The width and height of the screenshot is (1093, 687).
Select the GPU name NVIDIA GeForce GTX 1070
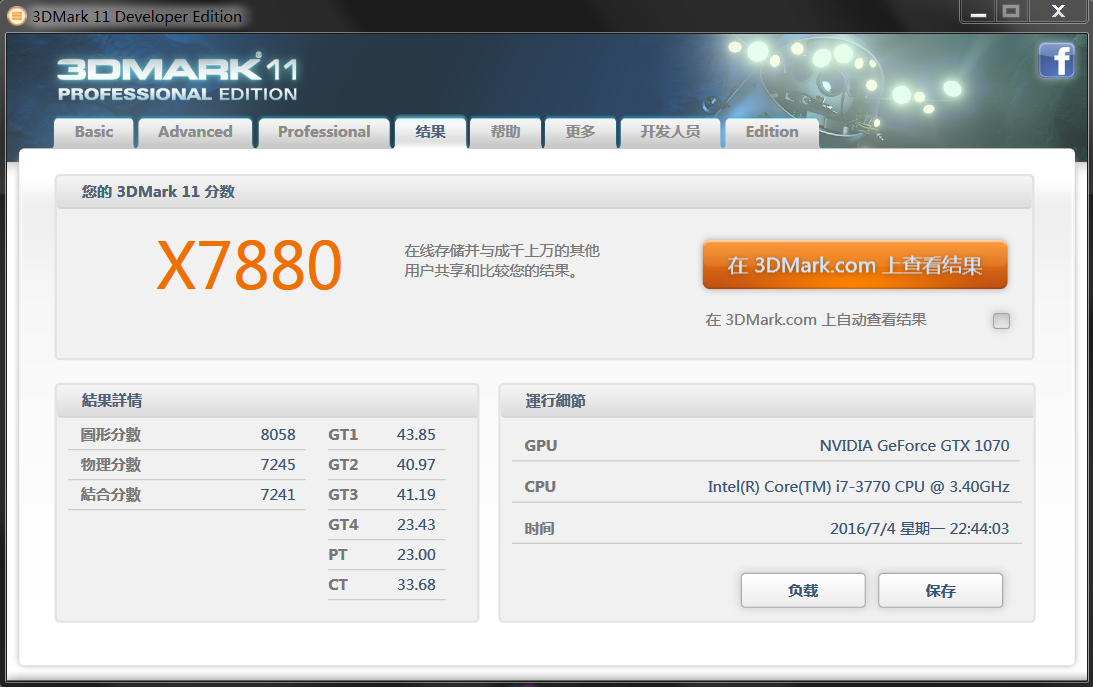coord(913,445)
